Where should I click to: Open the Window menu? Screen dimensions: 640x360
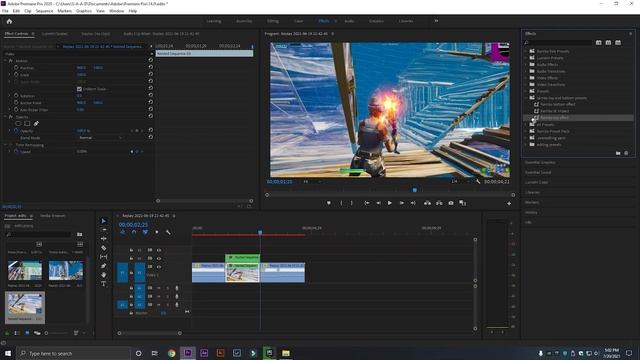coord(116,11)
